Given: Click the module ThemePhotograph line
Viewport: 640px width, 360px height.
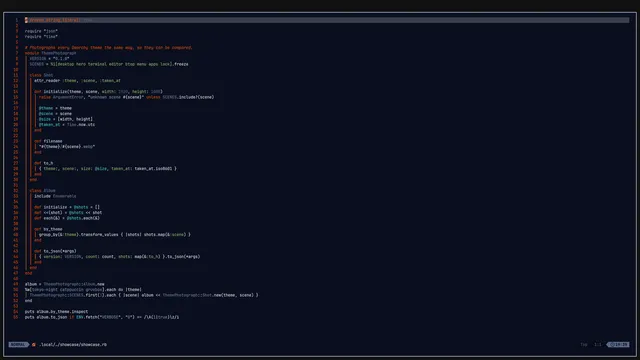Looking at the screenshot, I should [51, 53].
